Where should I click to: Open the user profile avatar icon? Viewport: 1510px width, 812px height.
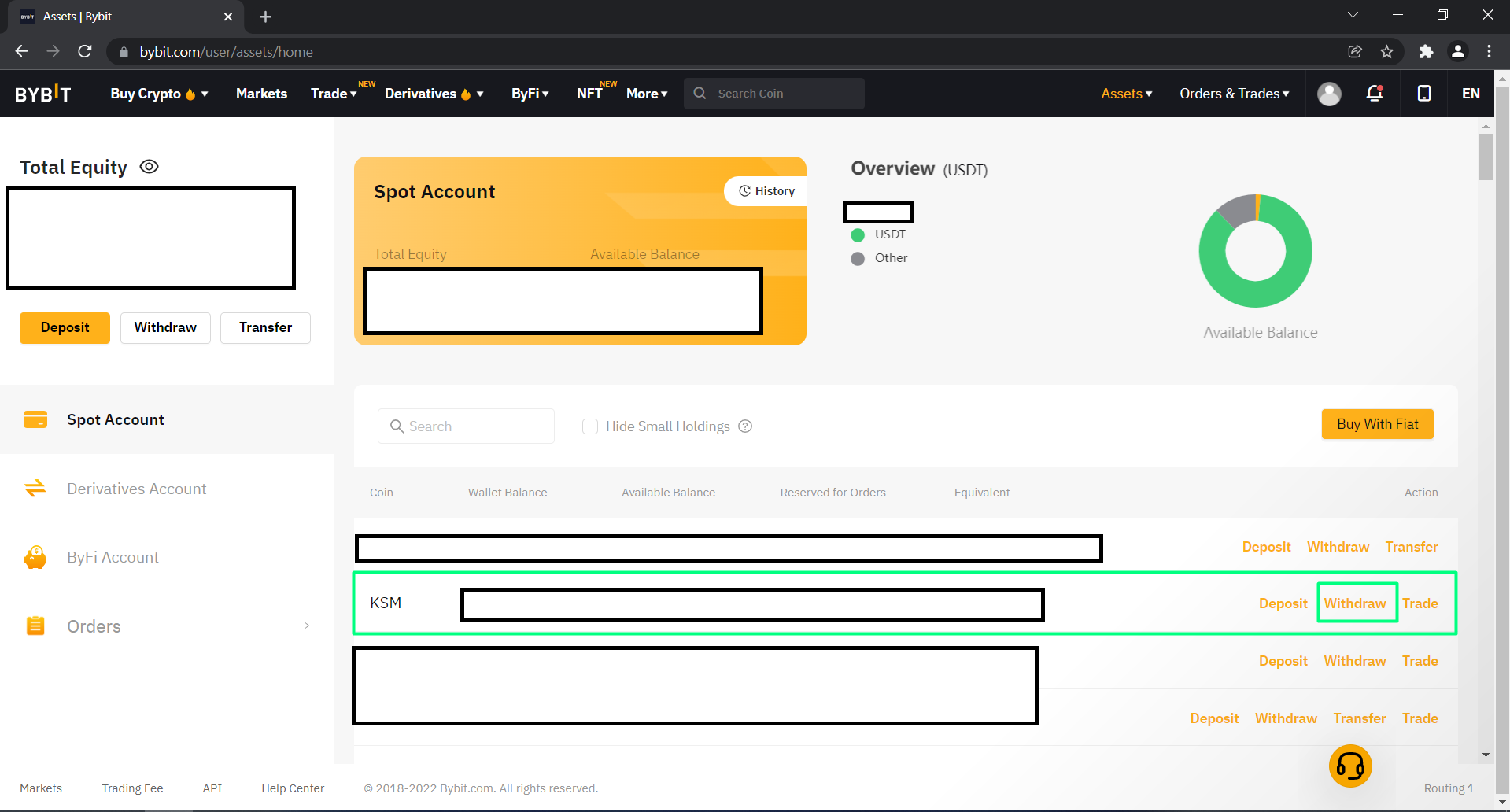pos(1329,94)
